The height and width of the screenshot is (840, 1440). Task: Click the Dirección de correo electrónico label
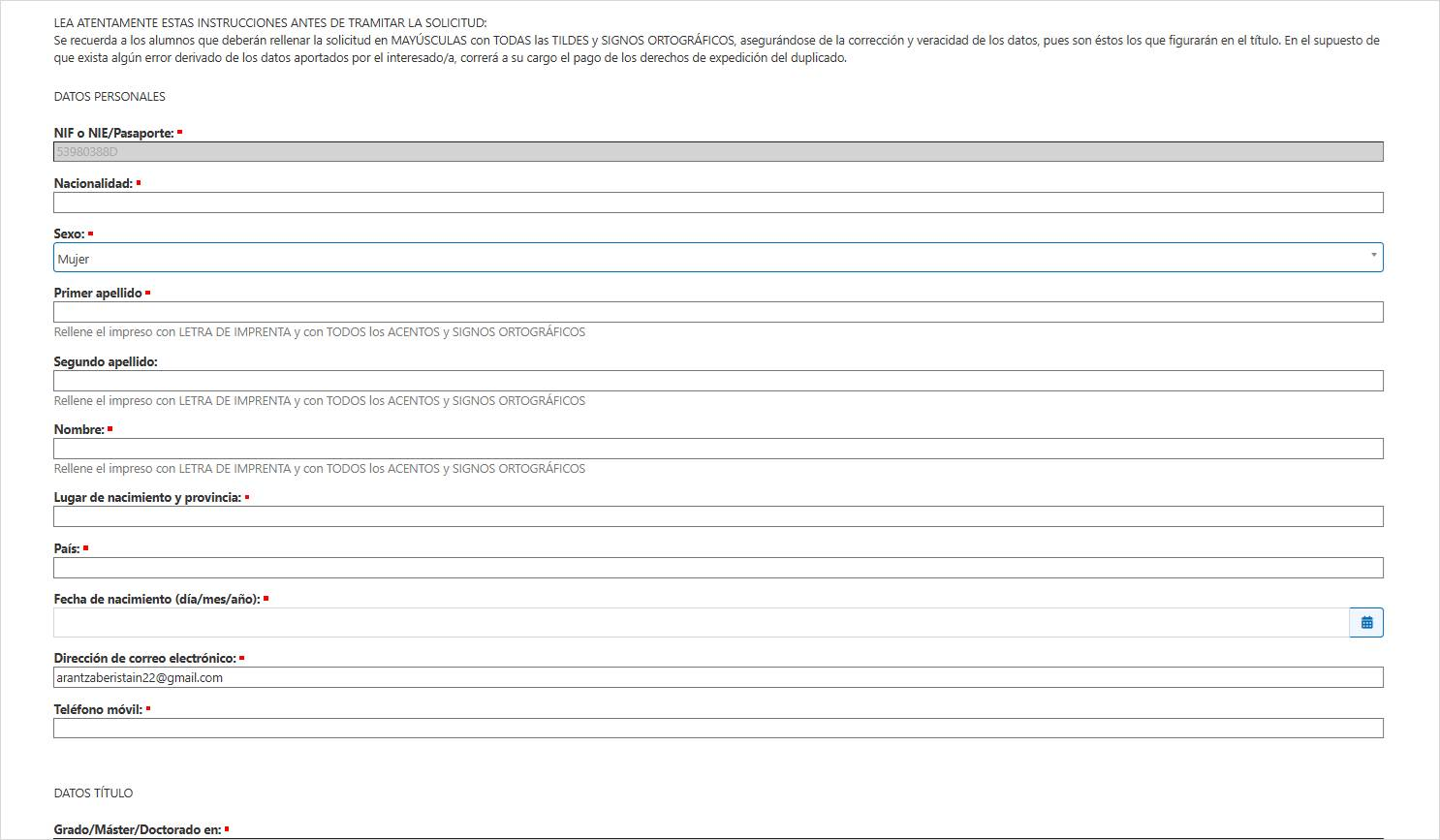click(x=144, y=659)
